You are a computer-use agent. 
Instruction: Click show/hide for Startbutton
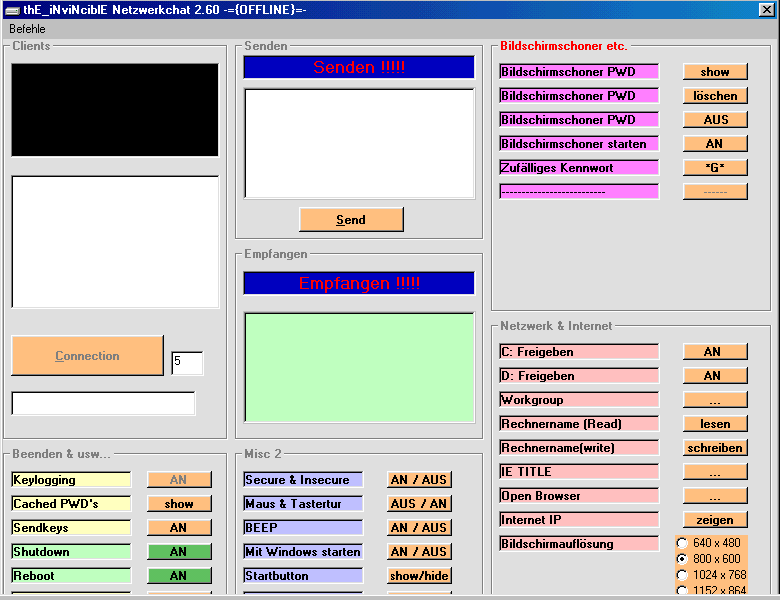tap(419, 576)
